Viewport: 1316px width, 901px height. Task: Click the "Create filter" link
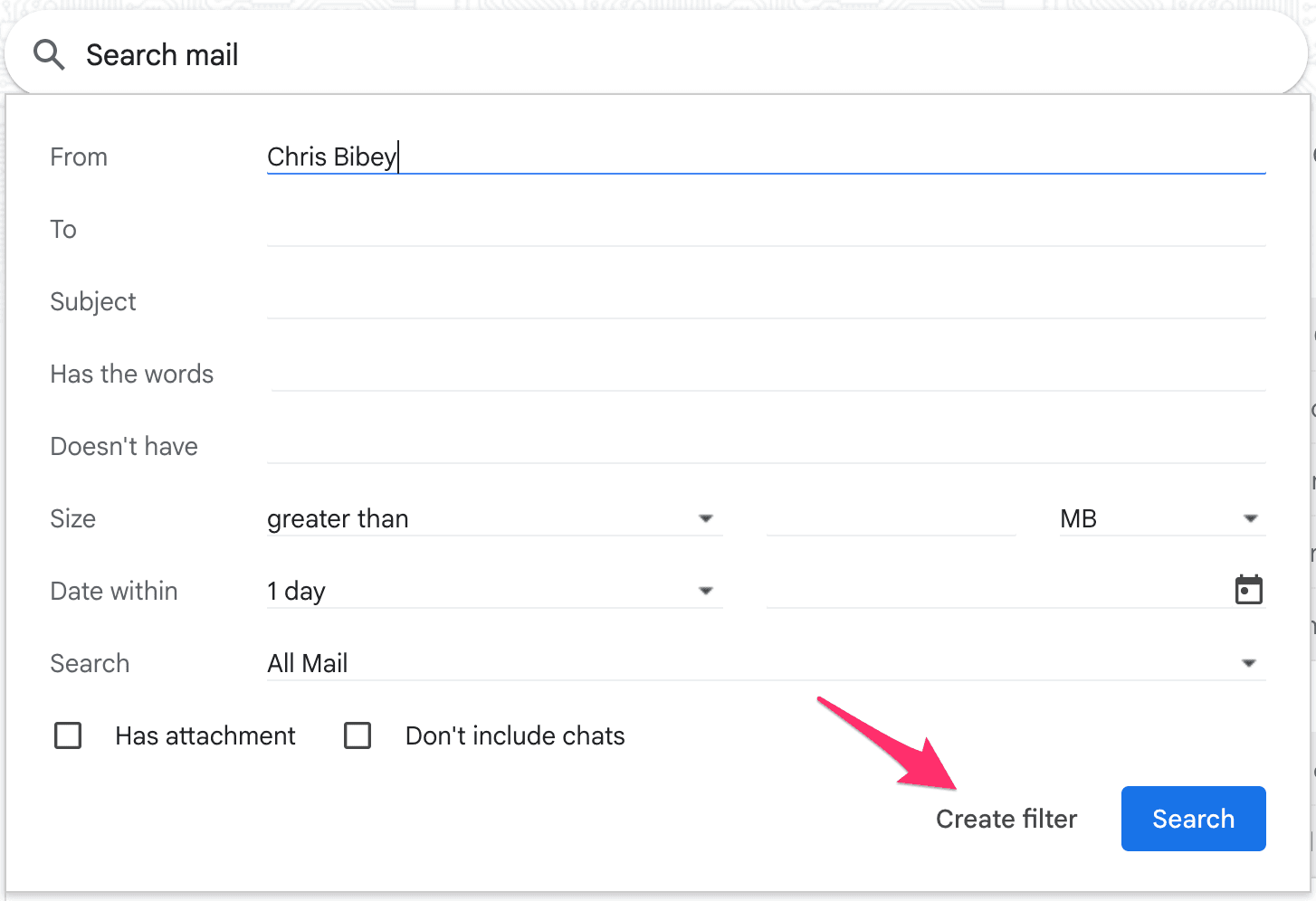(x=1006, y=819)
